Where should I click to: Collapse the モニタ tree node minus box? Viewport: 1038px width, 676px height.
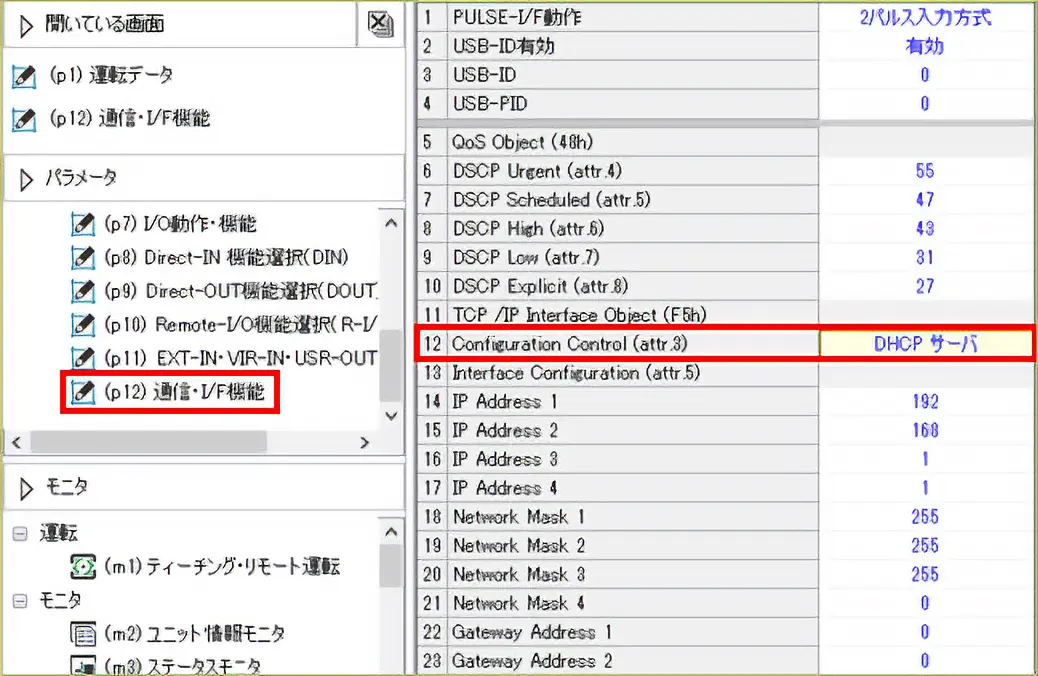[x=21, y=601]
